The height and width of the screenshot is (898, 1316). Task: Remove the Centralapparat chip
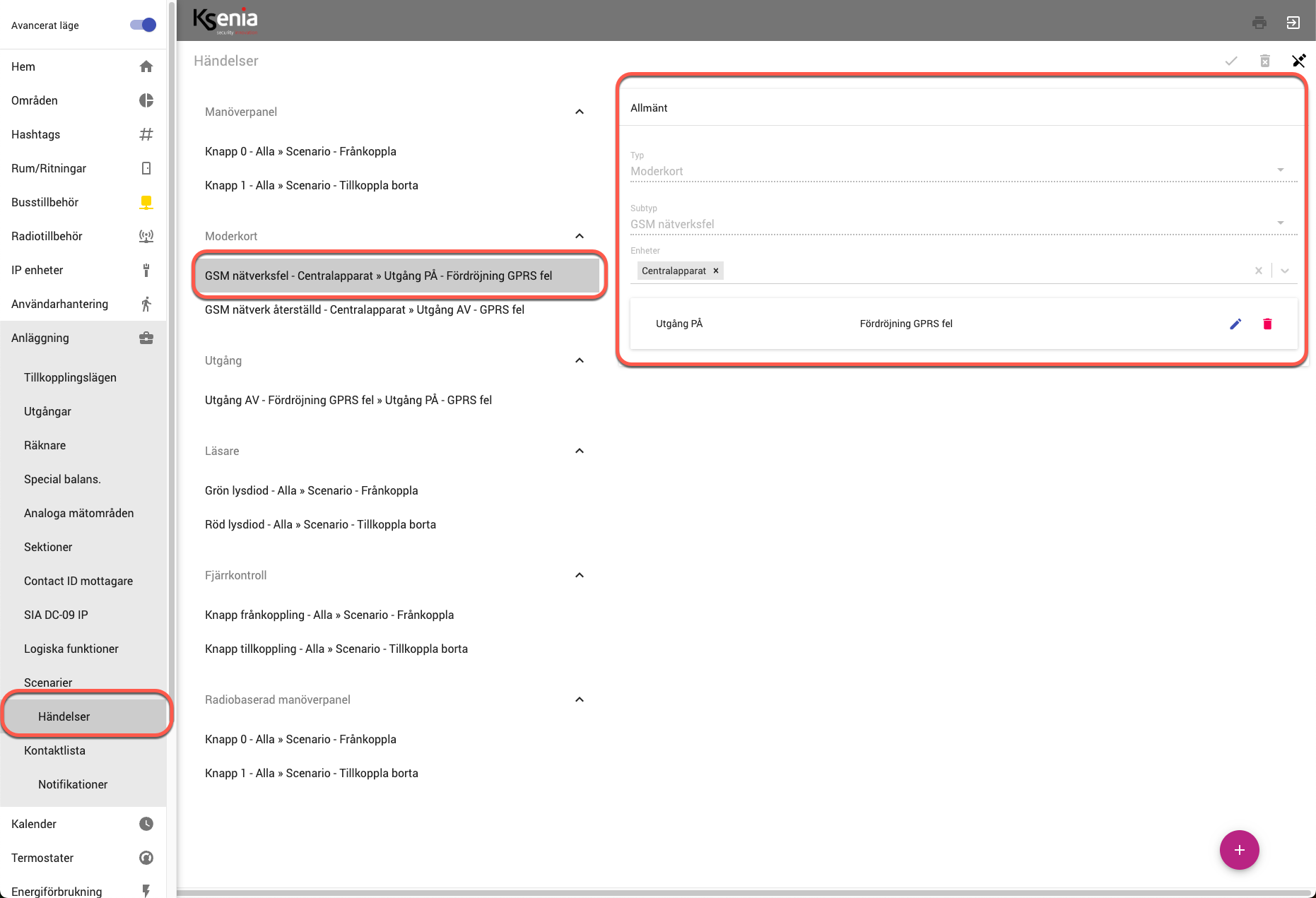click(715, 271)
